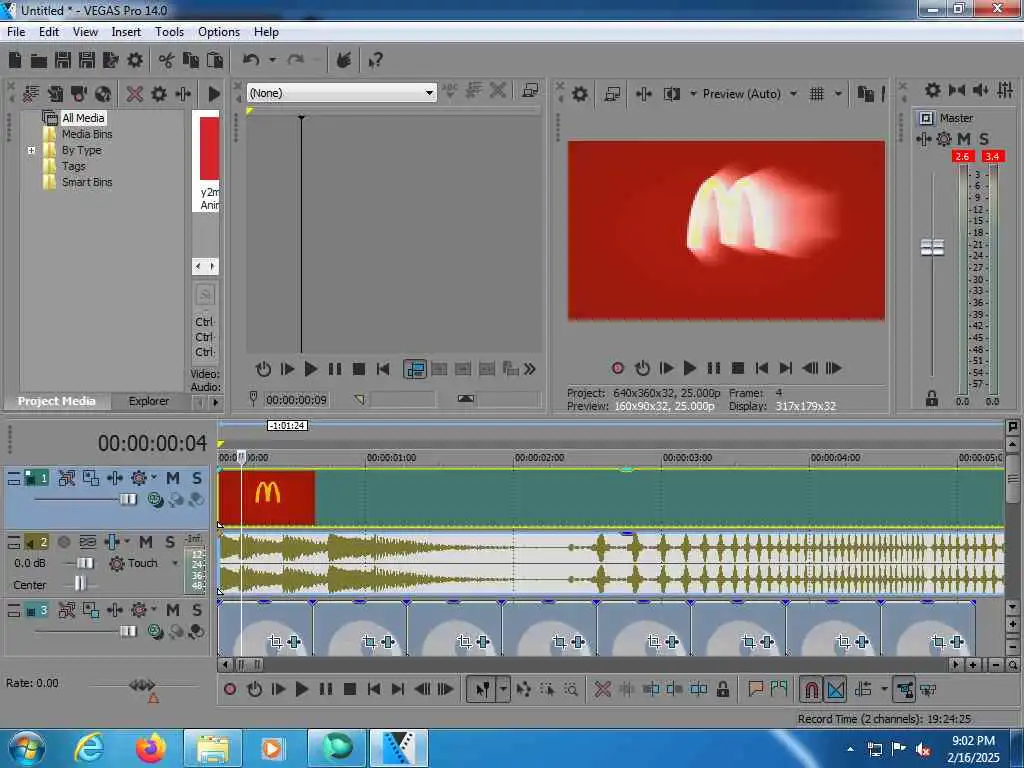Toggle automatic crossfades button

tap(835, 689)
